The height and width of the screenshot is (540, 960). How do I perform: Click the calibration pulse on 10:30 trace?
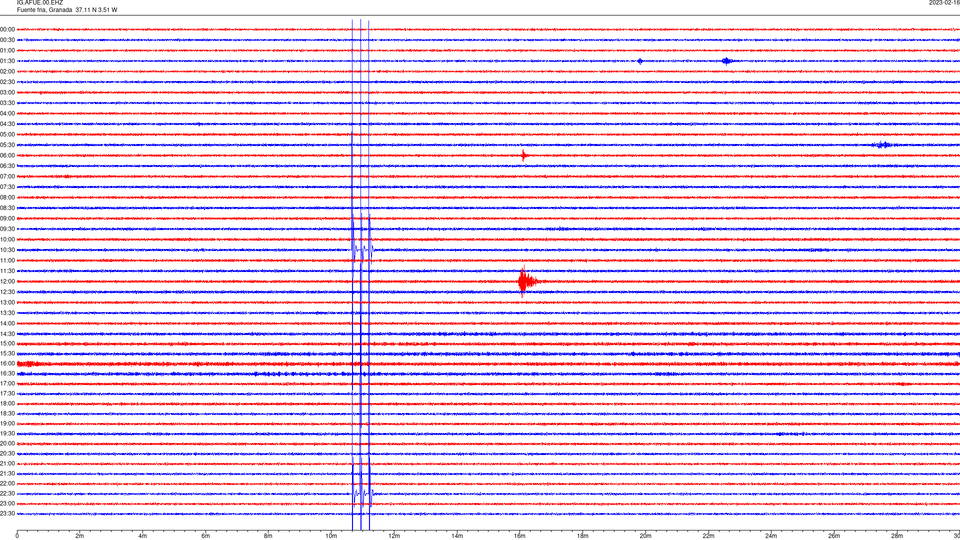(362, 250)
